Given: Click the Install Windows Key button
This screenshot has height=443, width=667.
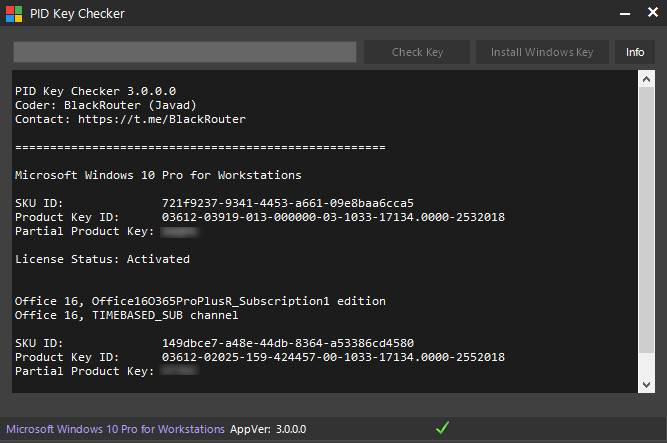Looking at the screenshot, I should point(542,52).
